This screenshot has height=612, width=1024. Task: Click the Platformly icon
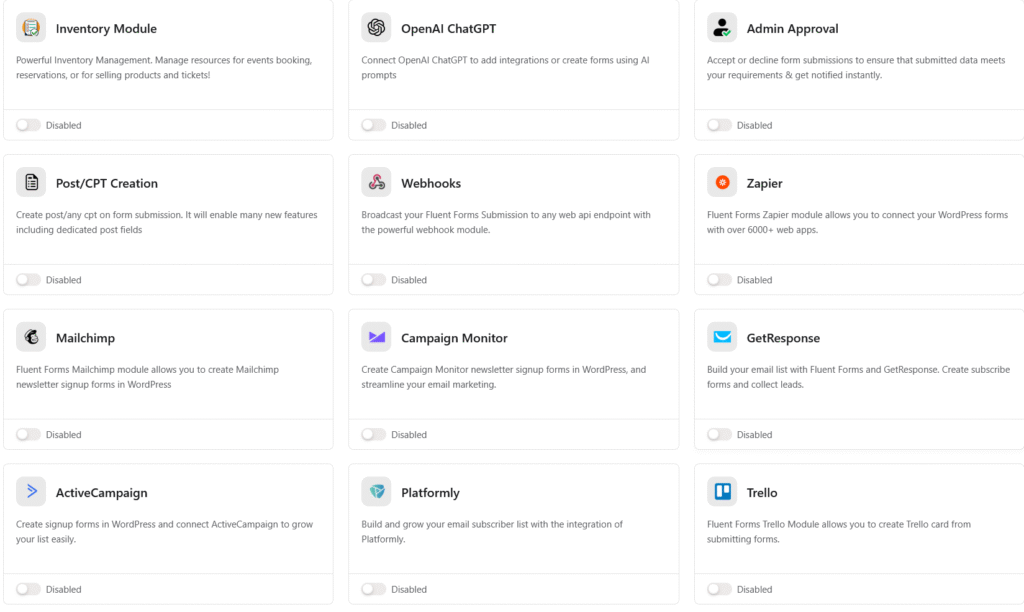pos(376,492)
